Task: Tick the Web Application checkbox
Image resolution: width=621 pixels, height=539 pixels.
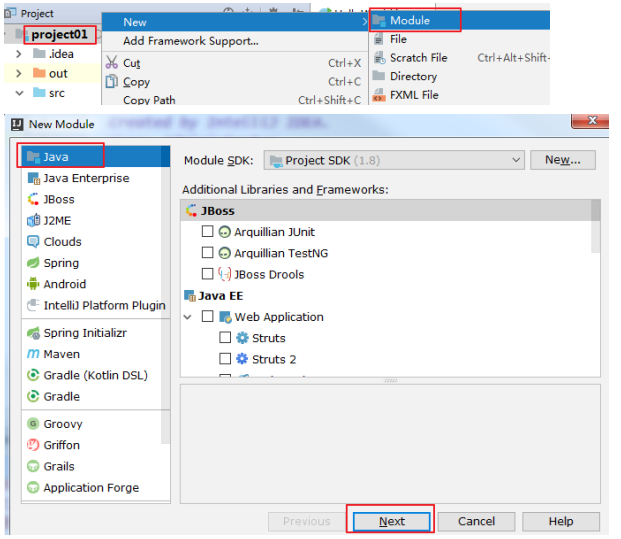Action: pyautogui.click(x=208, y=316)
